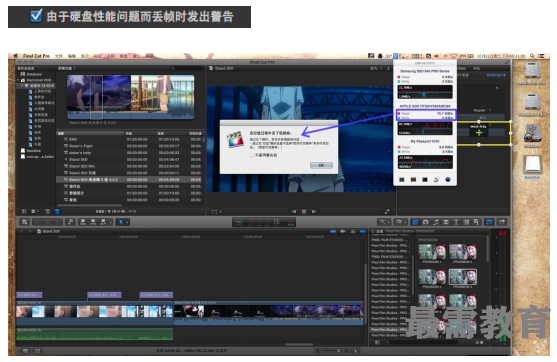Open Spotlight search in the menu bar
This screenshot has height=362, width=557.
(x=532, y=56)
